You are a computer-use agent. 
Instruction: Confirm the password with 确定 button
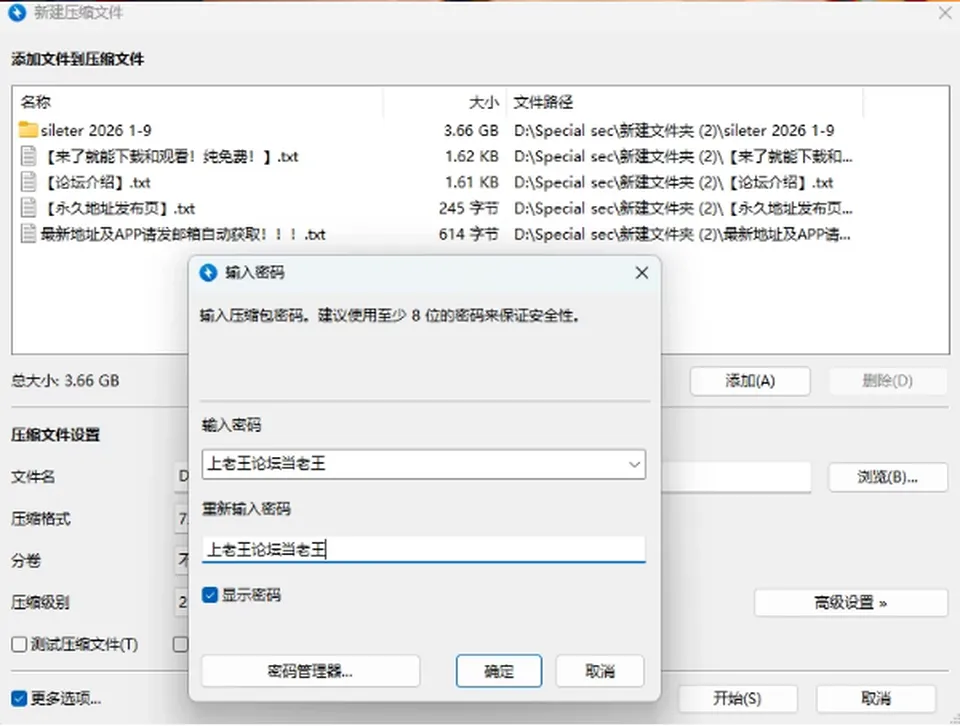[x=499, y=671]
